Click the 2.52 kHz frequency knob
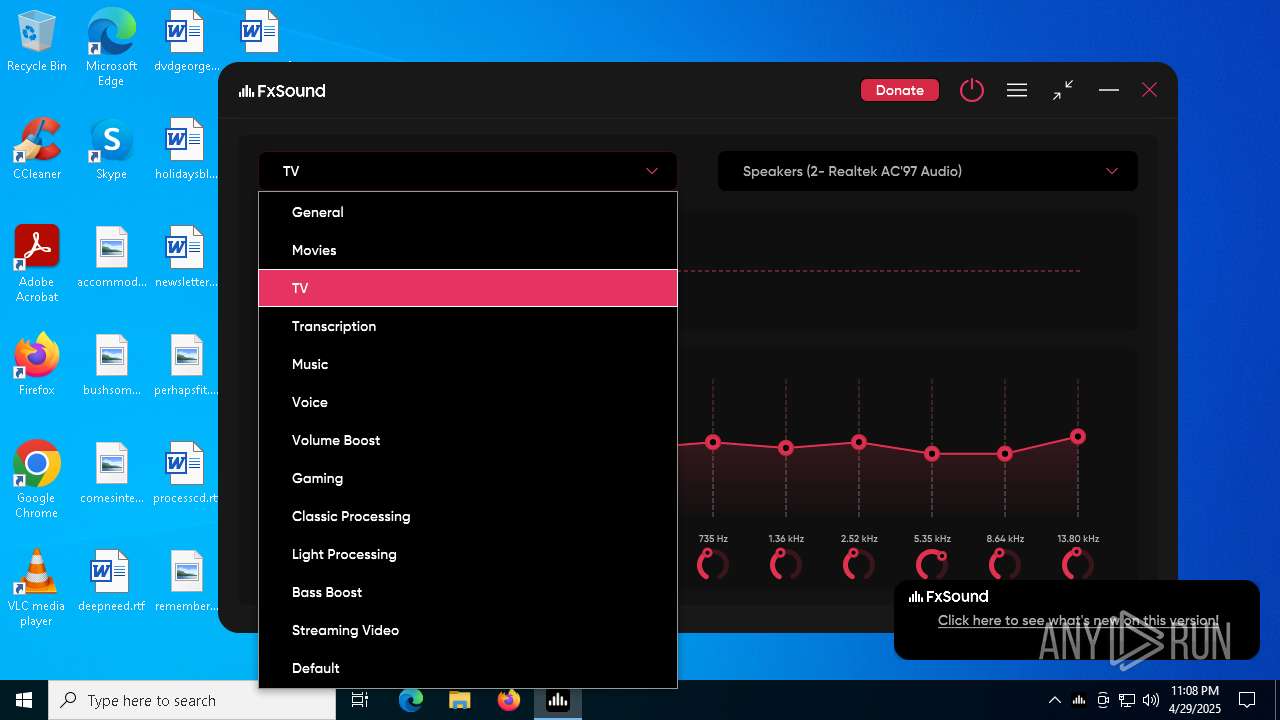1280x720 pixels. click(x=859, y=564)
